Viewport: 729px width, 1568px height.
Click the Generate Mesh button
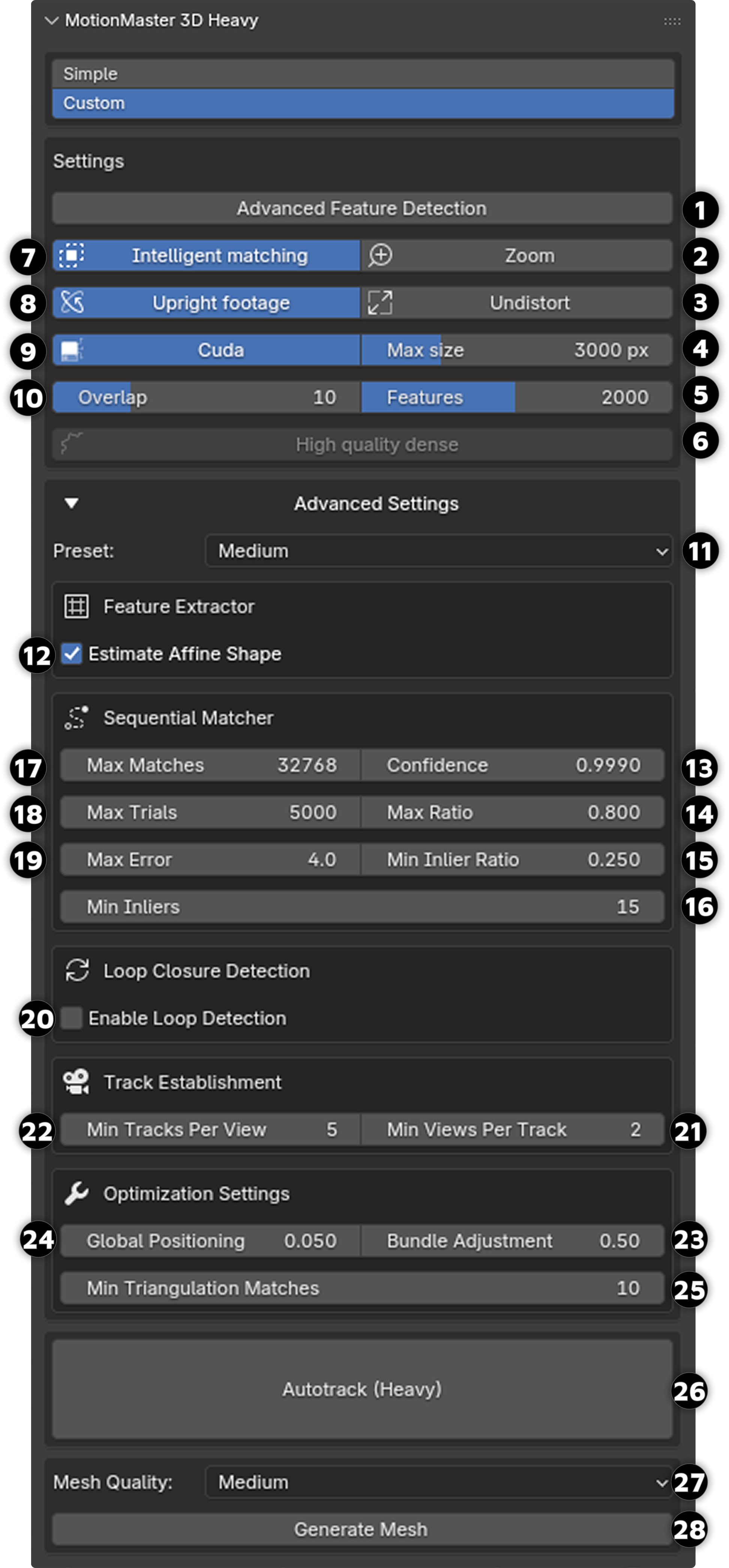pyautogui.click(x=363, y=1530)
